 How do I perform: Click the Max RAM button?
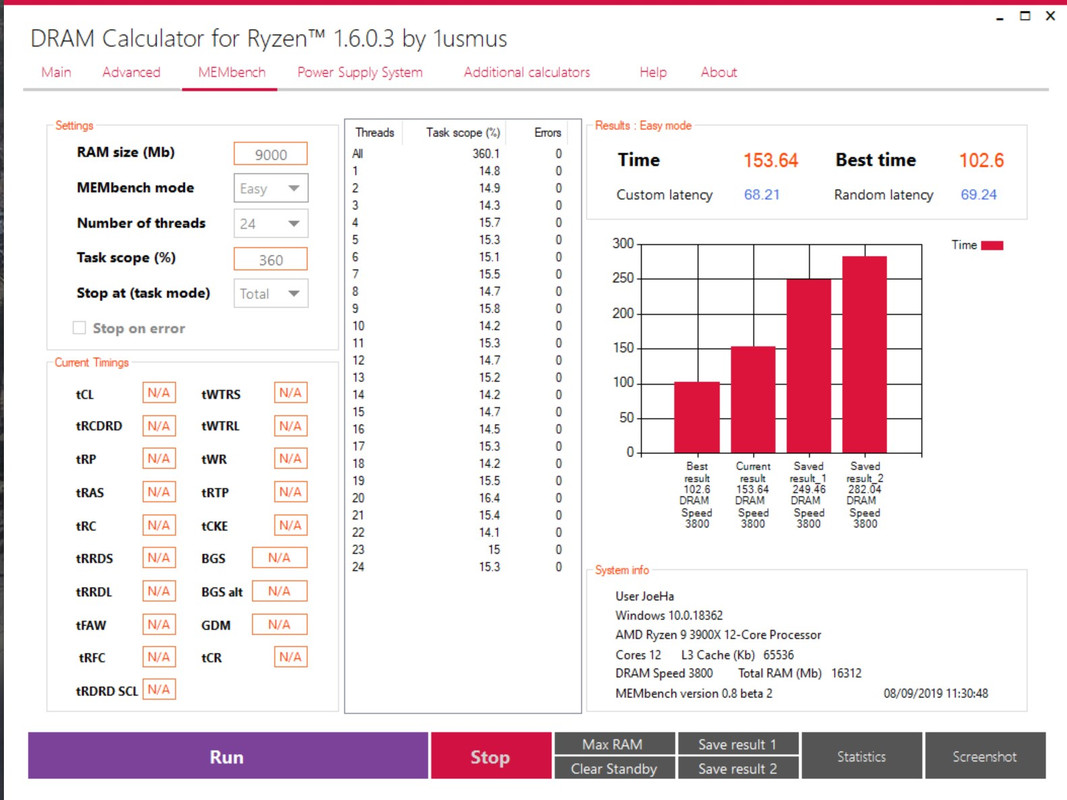point(614,744)
